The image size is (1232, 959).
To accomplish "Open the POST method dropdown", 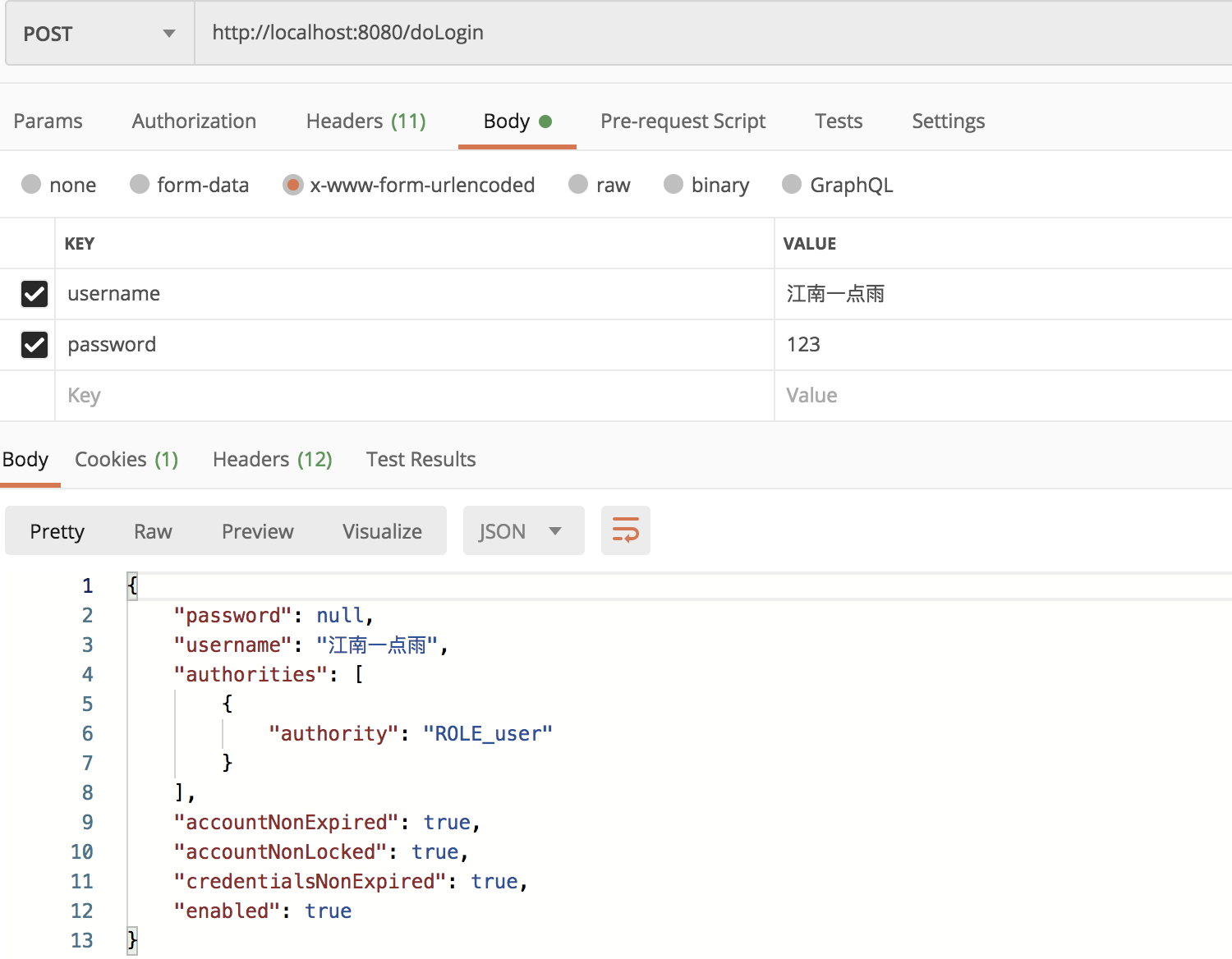I will (99, 34).
